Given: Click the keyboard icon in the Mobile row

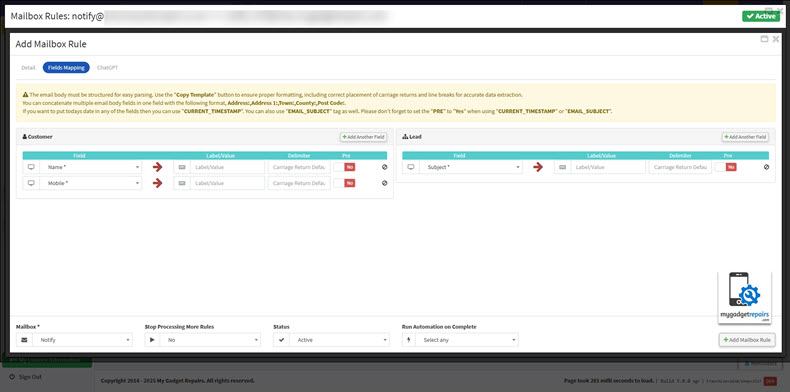Looking at the screenshot, I should click(182, 183).
